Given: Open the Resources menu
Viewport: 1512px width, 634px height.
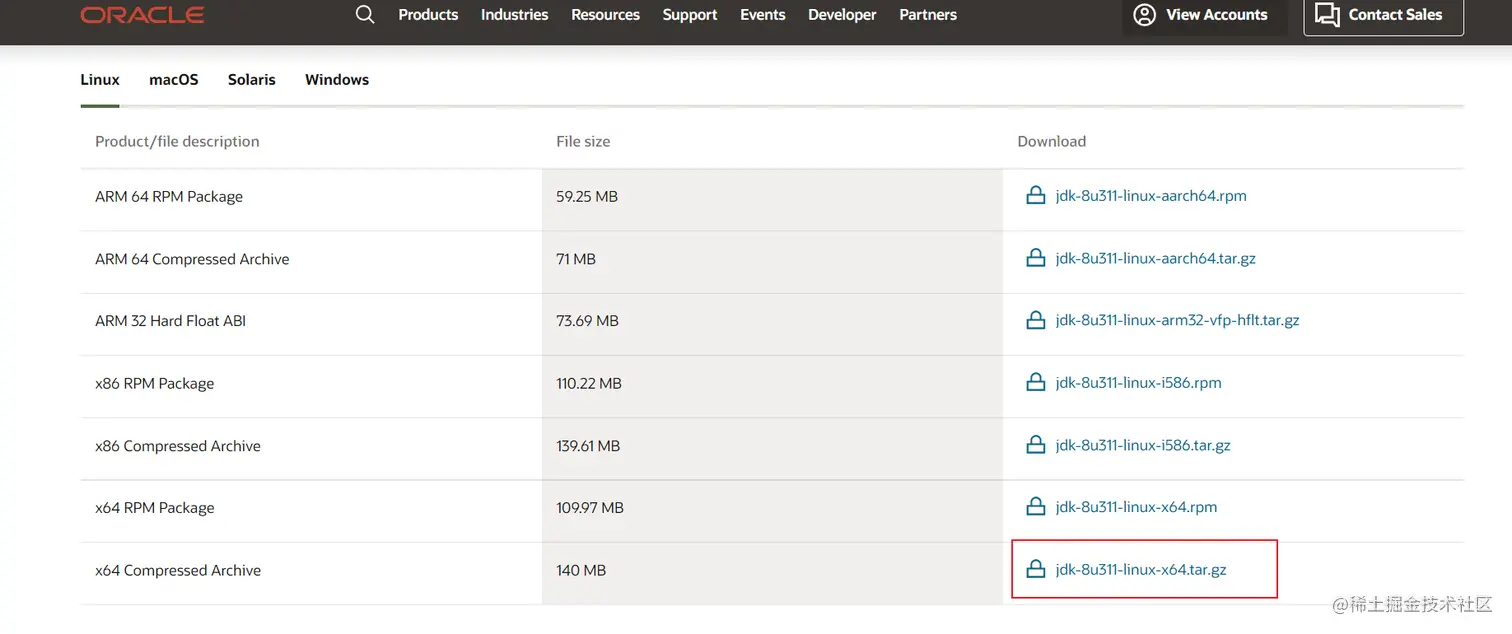Looking at the screenshot, I should pos(605,15).
